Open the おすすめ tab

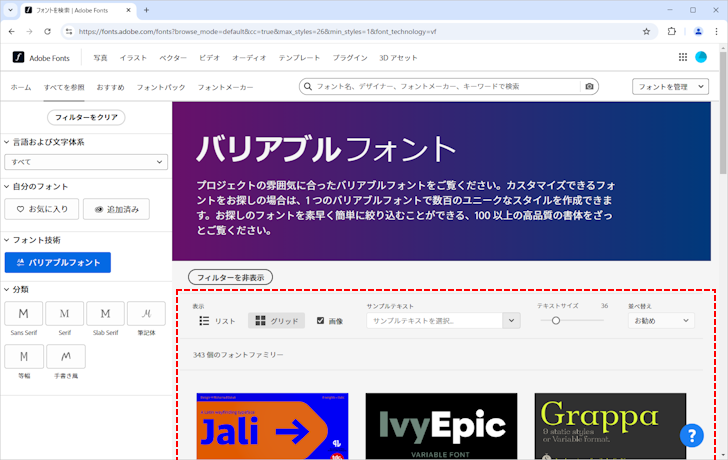pyautogui.click(x=110, y=87)
